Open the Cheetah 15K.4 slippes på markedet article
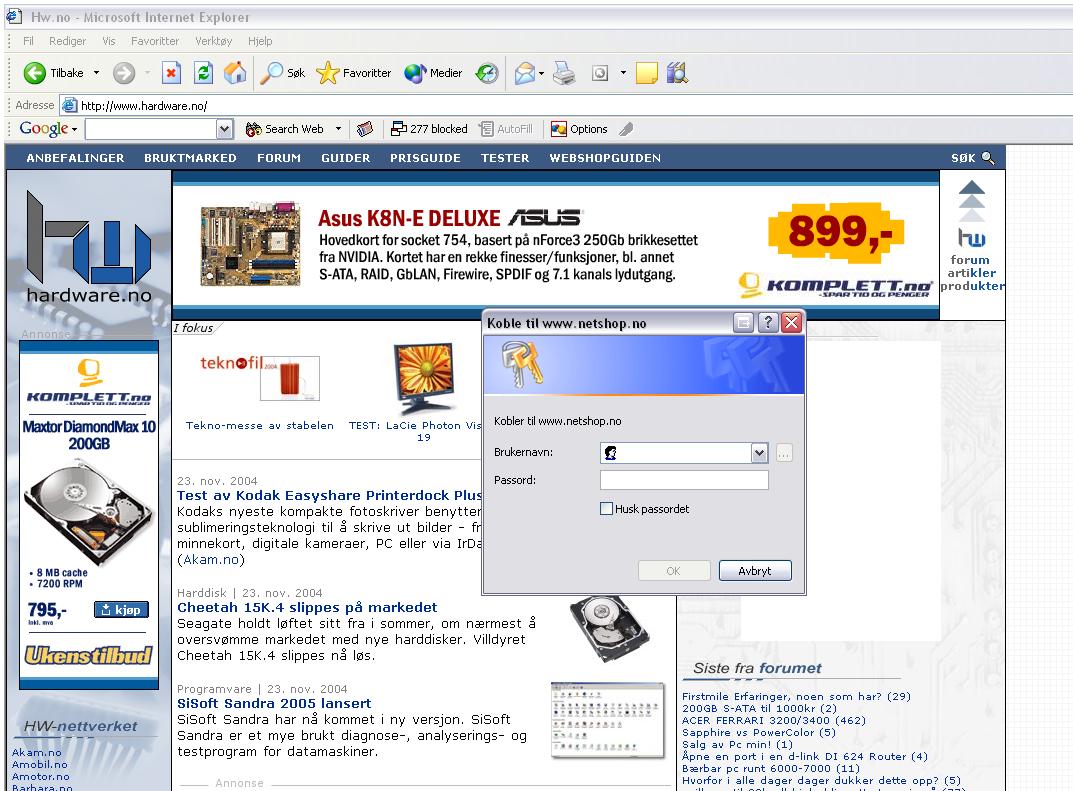1073x791 pixels. pos(307,608)
